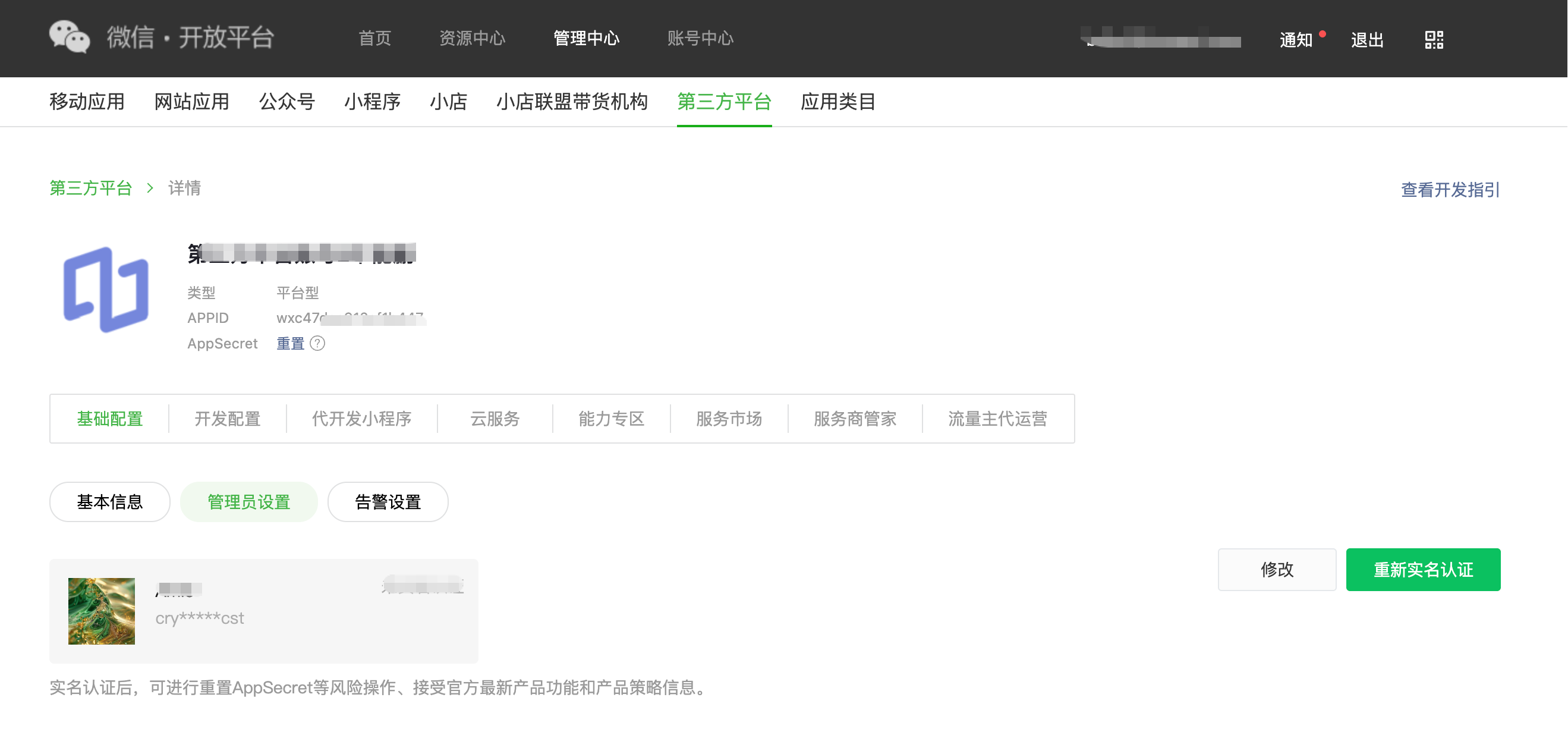The image size is (1568, 735).
Task: Click the 详情 breadcrumb text
Action: click(x=184, y=187)
